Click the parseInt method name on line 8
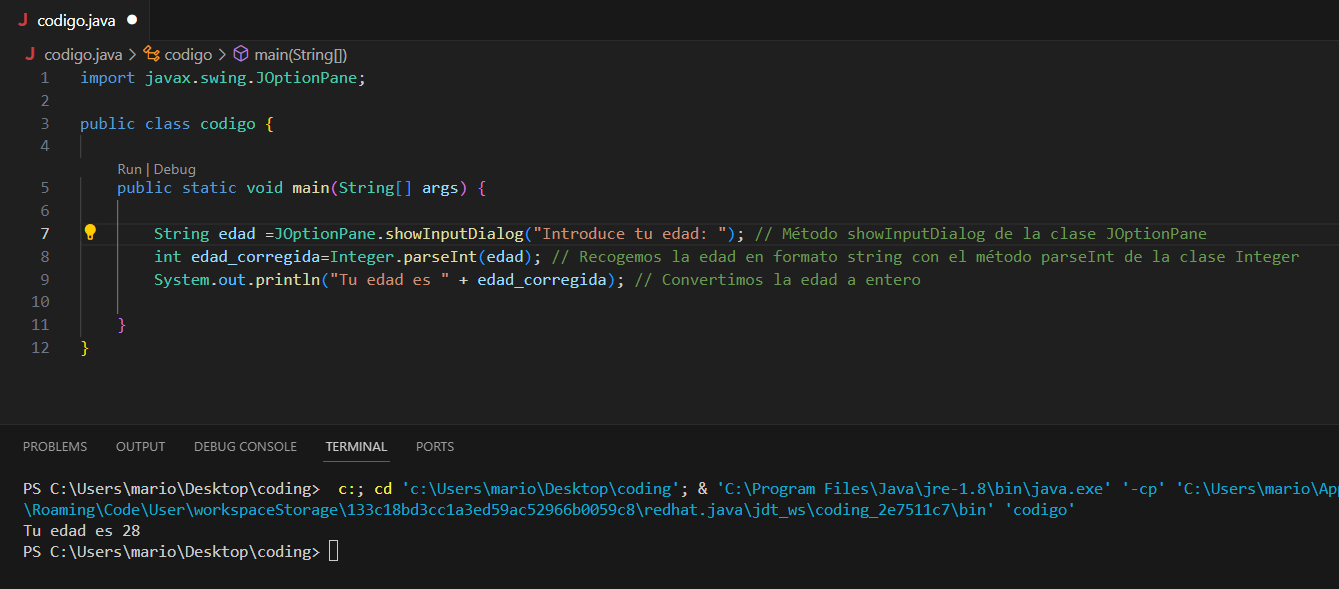Viewport: 1339px width, 589px height. coord(440,257)
